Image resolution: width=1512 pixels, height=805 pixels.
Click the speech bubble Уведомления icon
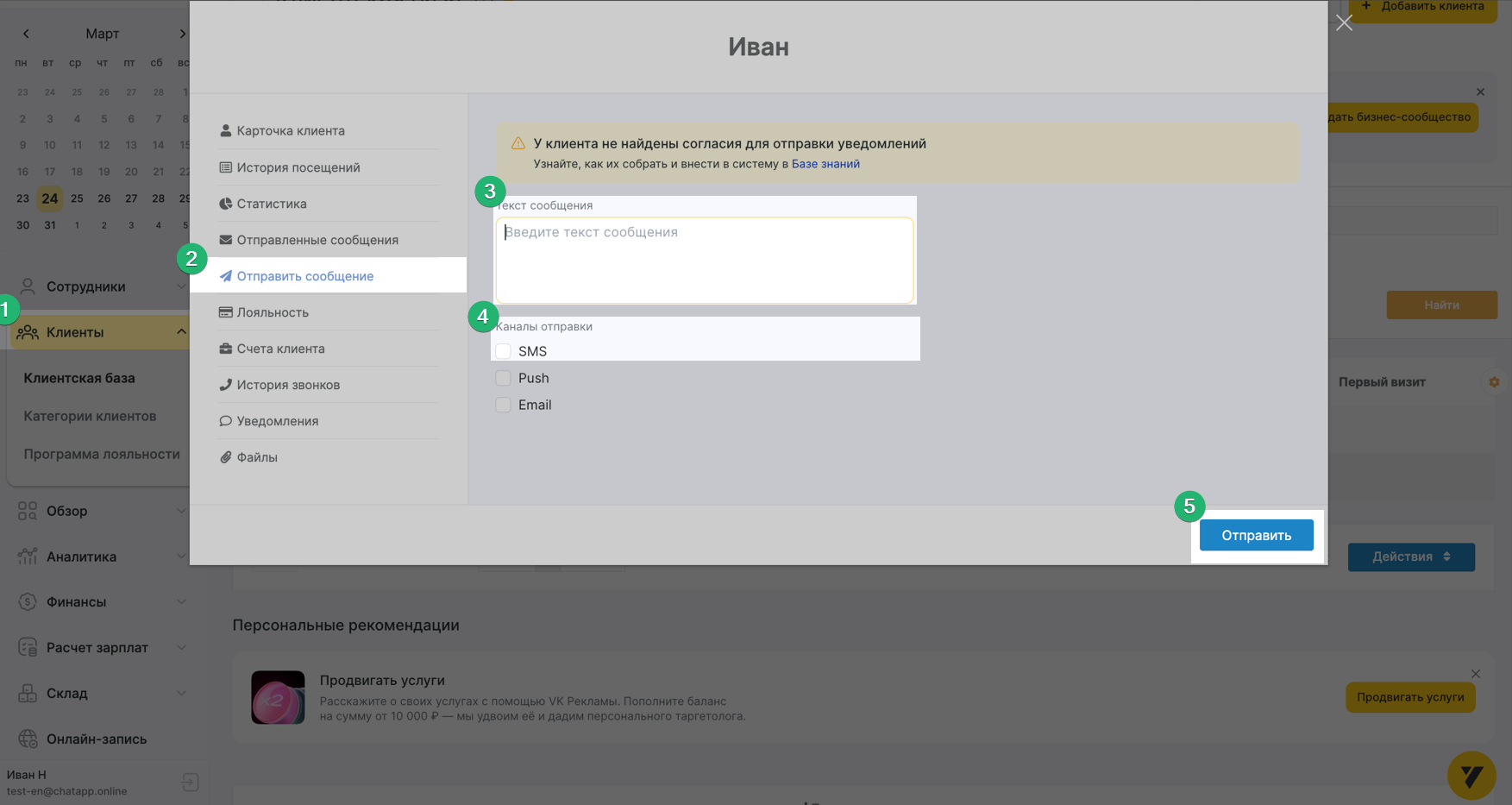226,421
